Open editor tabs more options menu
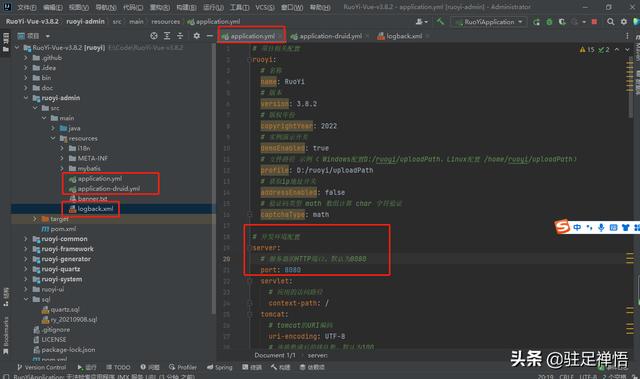Screen dimensions: 640x379 627,36
